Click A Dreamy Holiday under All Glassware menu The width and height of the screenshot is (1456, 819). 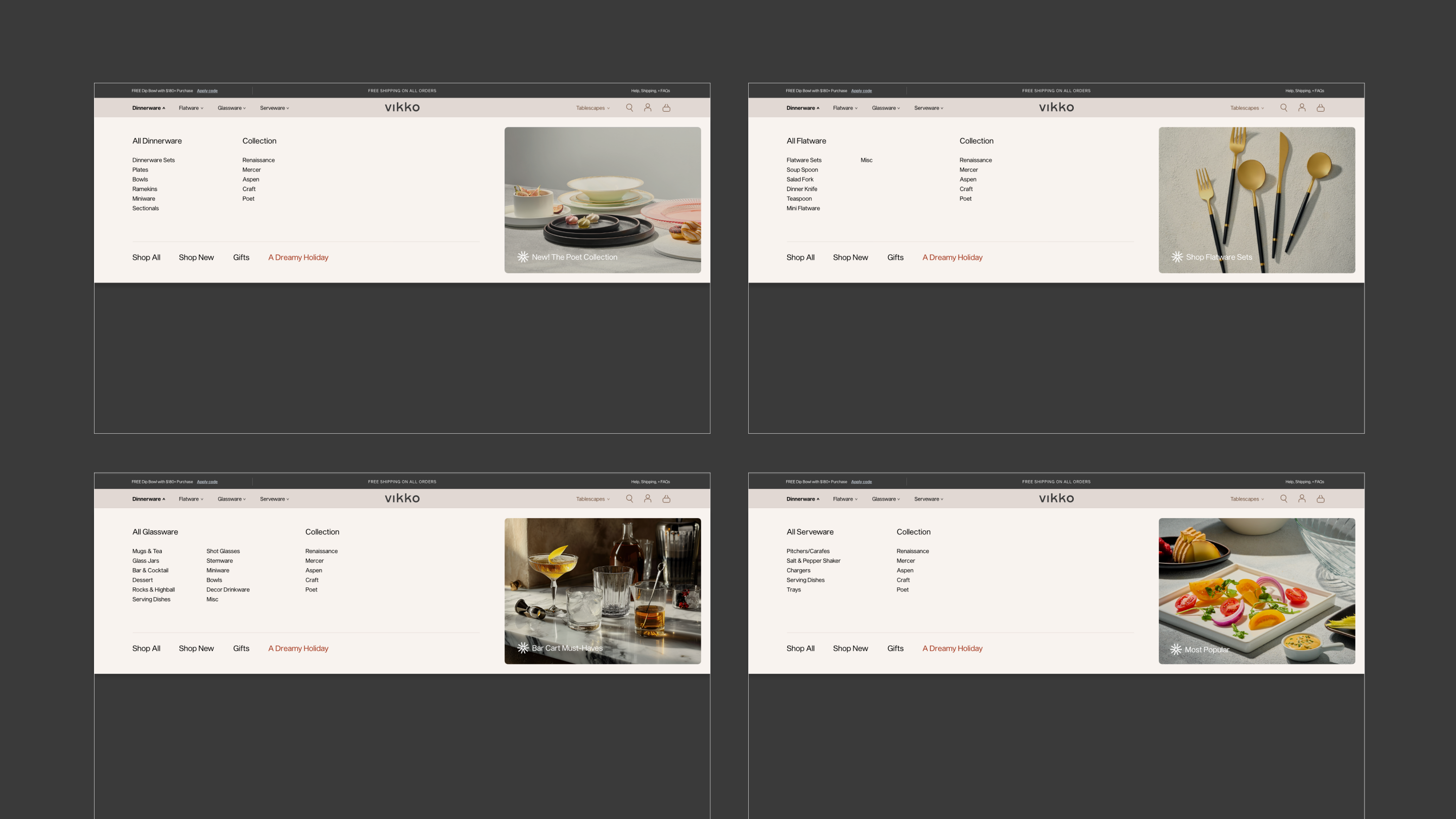click(x=298, y=648)
